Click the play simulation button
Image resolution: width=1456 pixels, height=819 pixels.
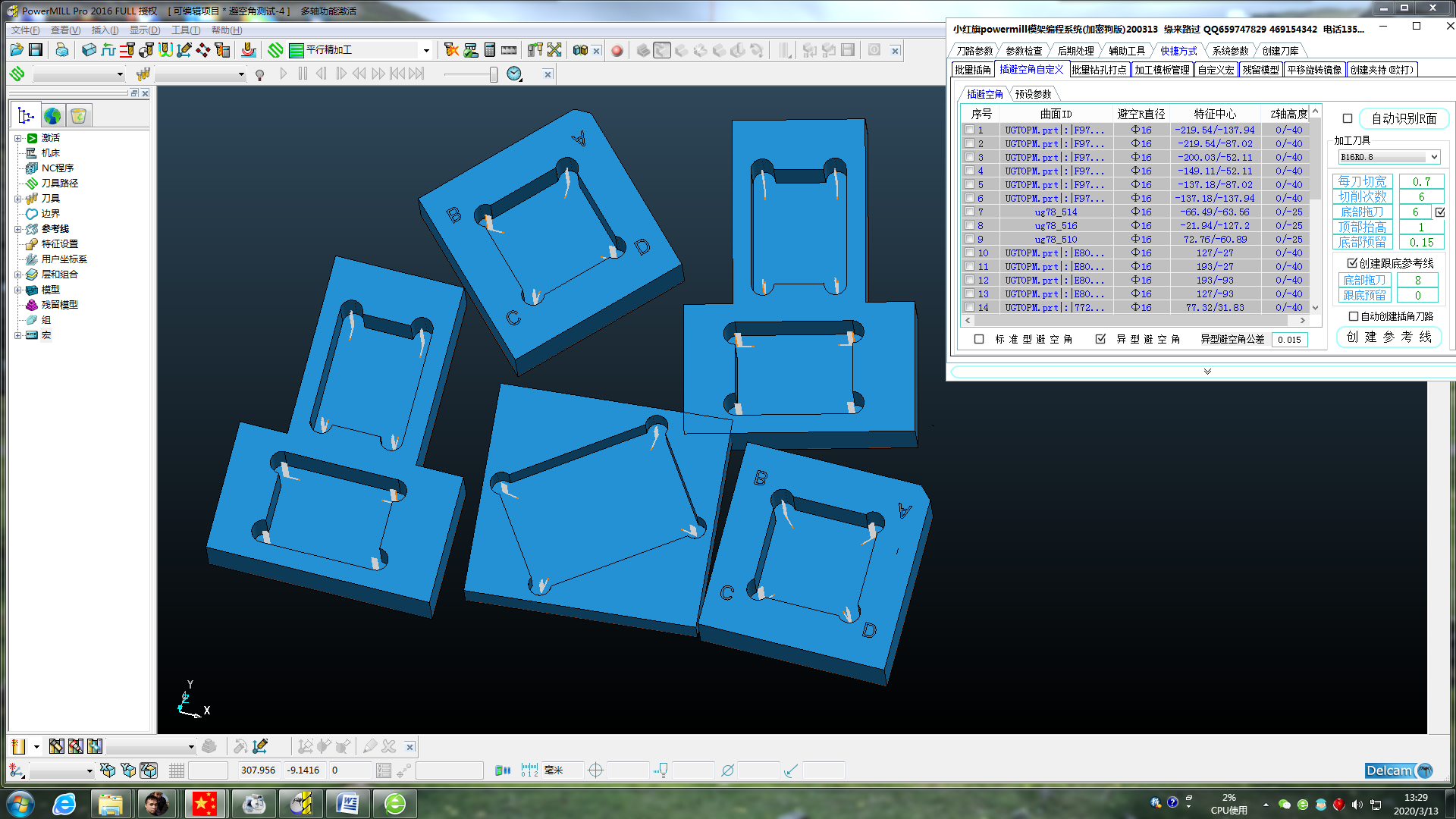(284, 74)
